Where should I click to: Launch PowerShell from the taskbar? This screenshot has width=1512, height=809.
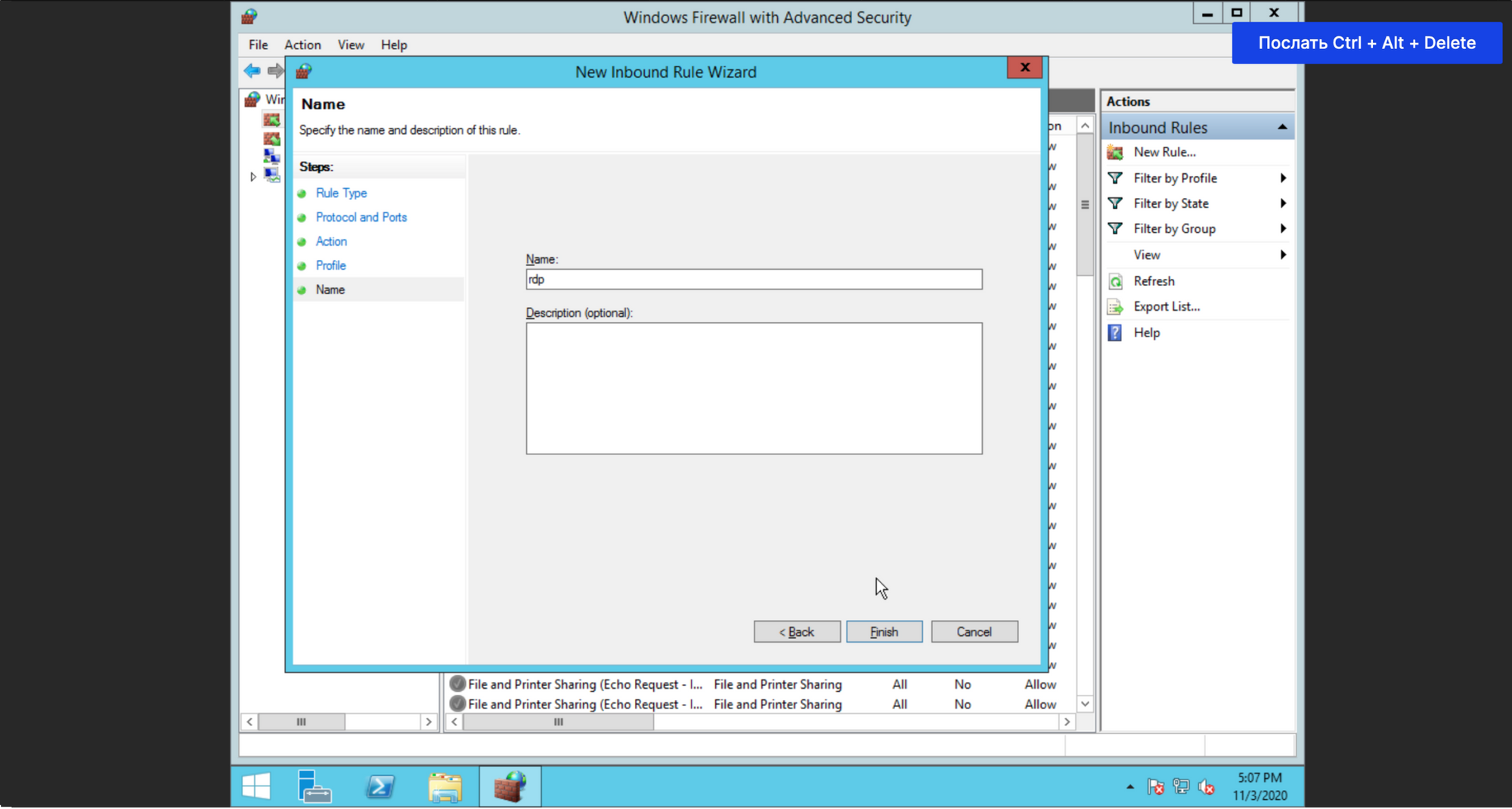pyautogui.click(x=380, y=786)
